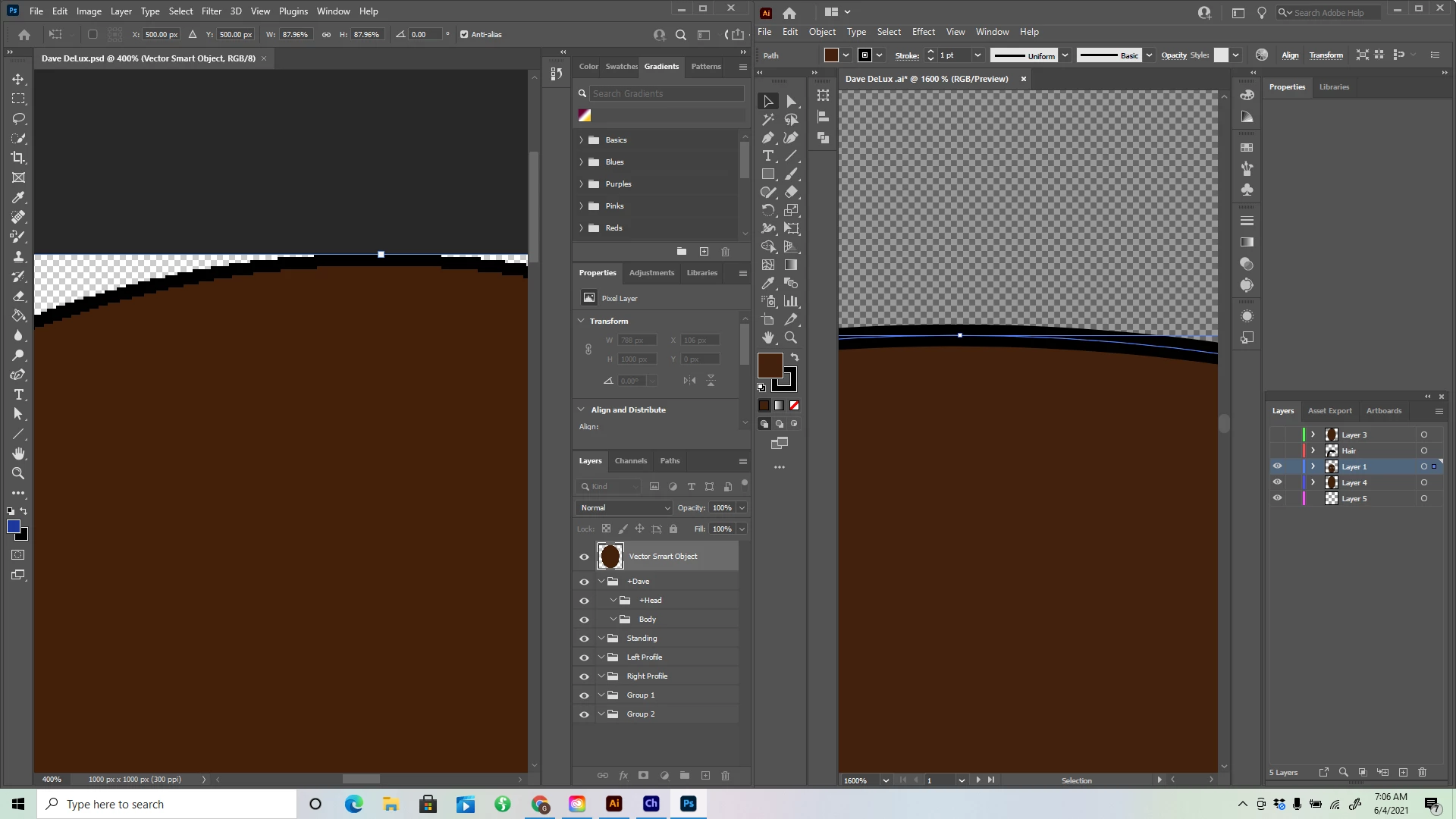The height and width of the screenshot is (819, 1456).
Task: Click the Align button in Illustrator control bar
Action: (1289, 55)
